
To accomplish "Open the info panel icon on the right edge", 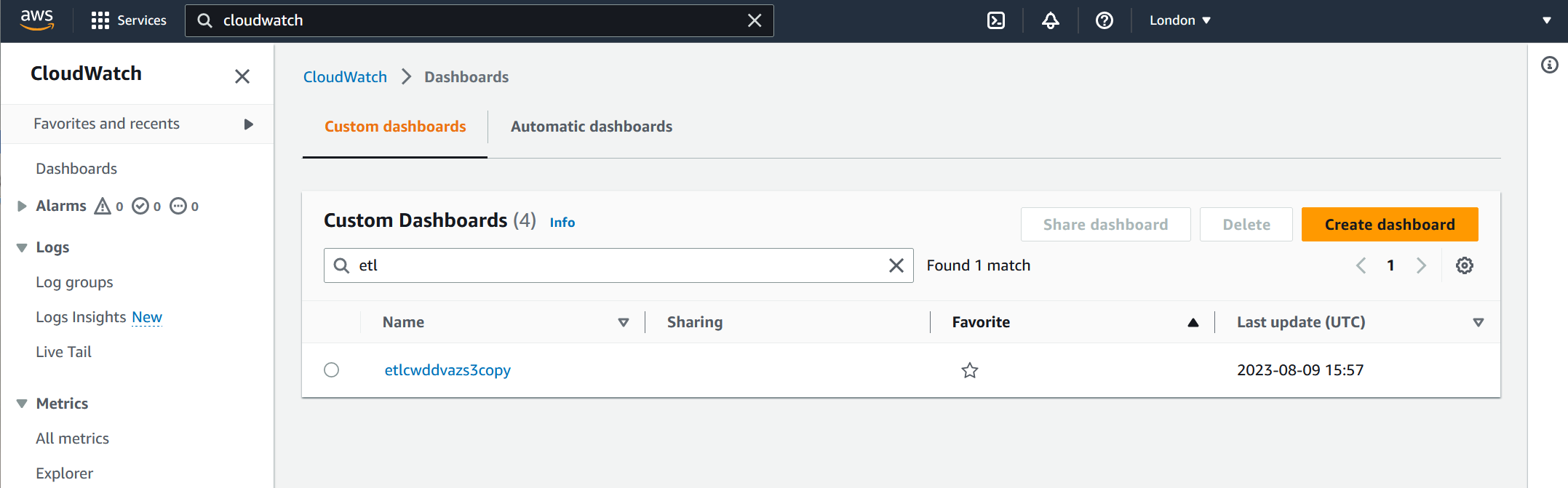I will click(1550, 65).
